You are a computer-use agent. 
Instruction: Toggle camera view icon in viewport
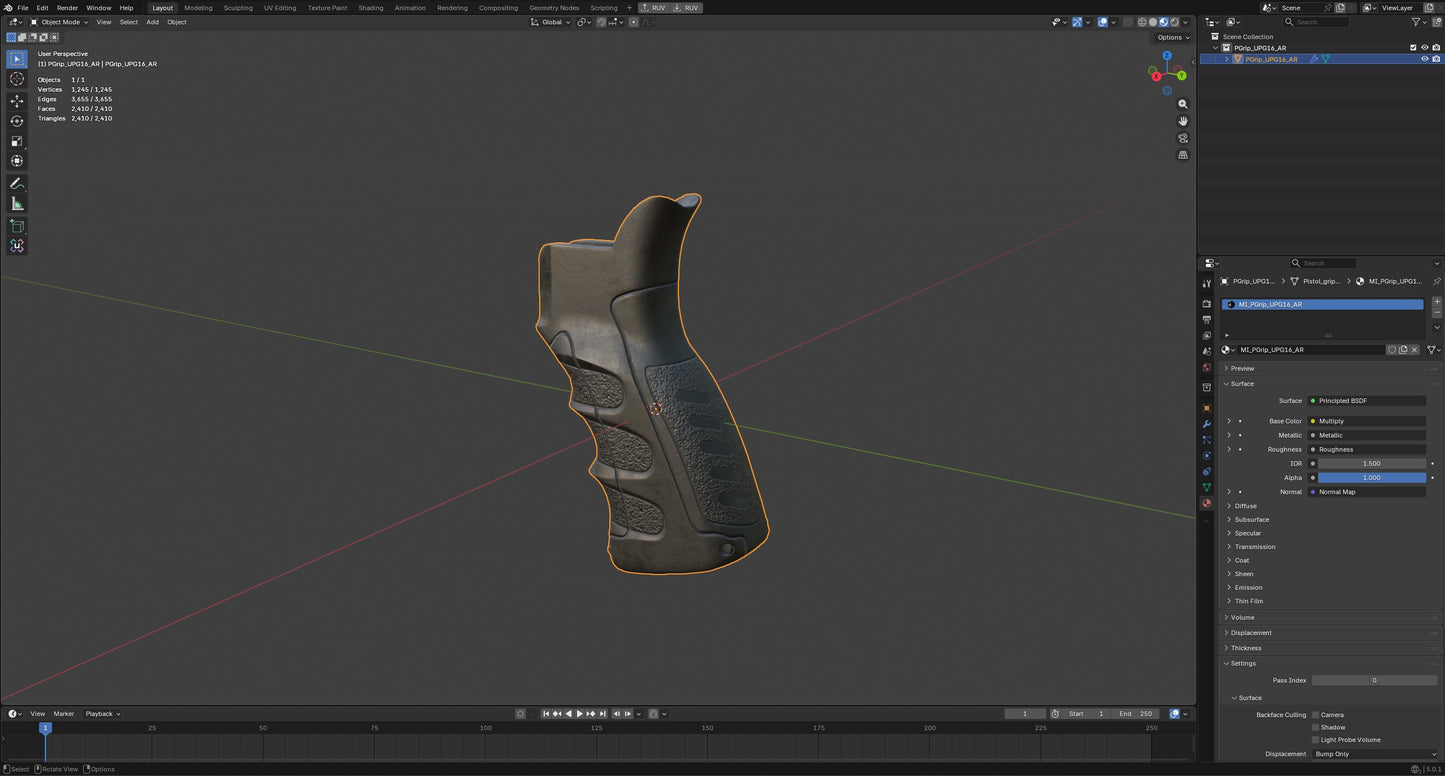[x=1183, y=138]
